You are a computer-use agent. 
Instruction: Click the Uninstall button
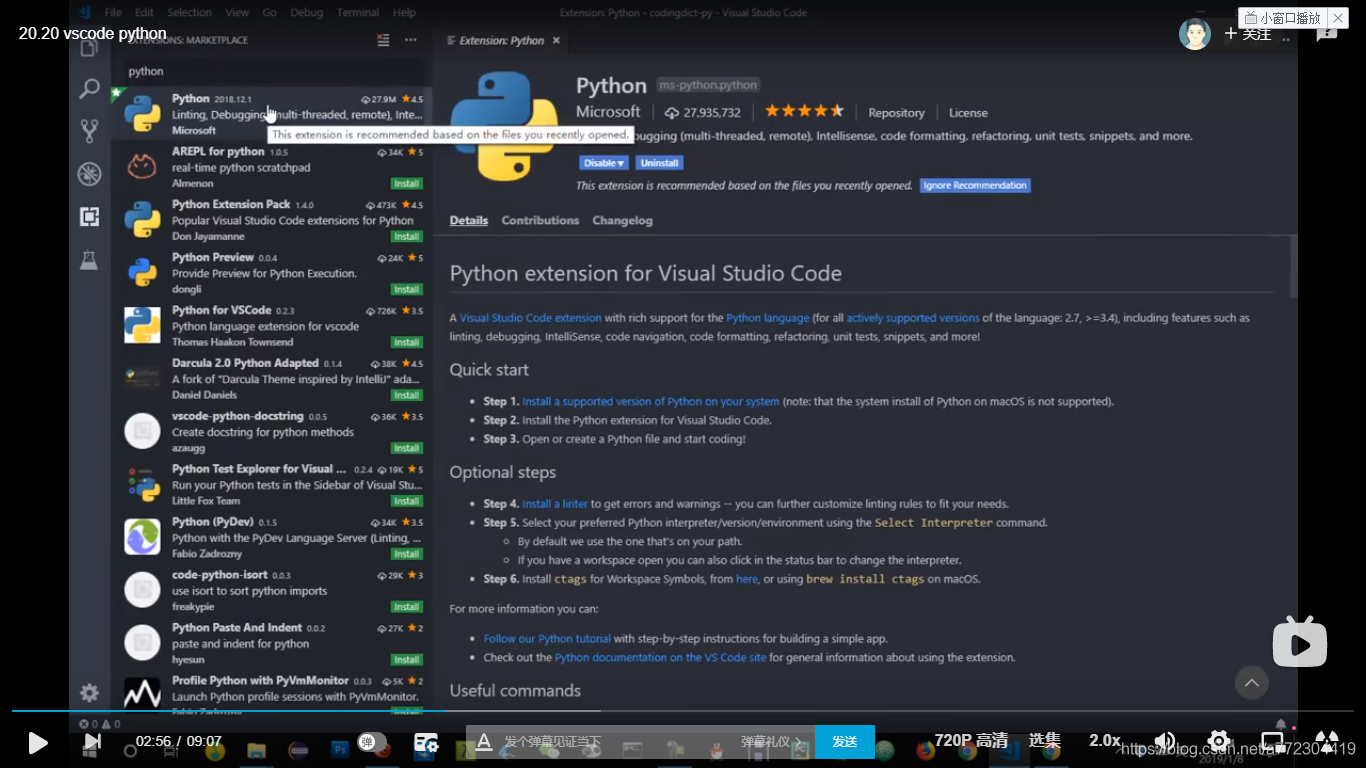659,163
